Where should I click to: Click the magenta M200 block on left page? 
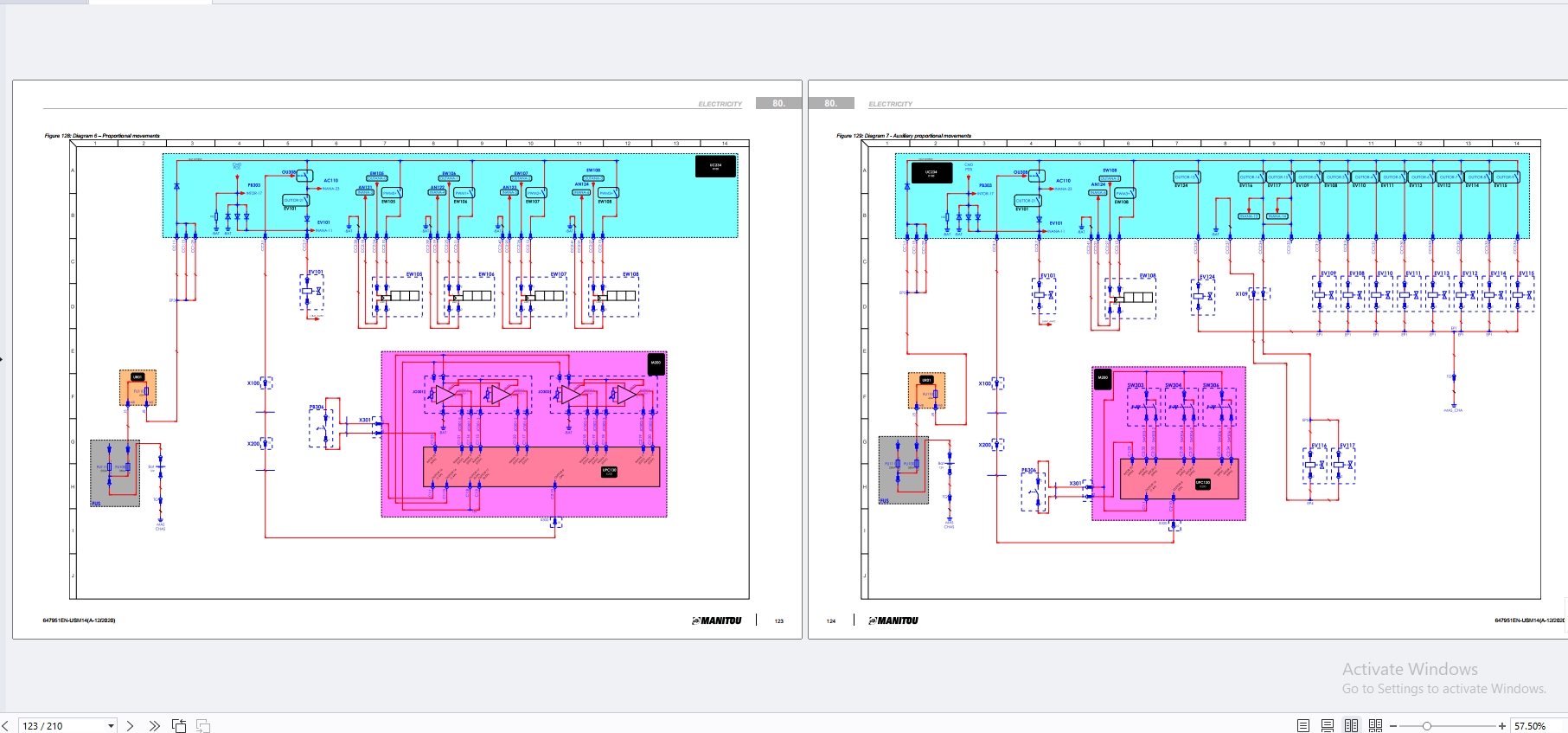[x=524, y=434]
